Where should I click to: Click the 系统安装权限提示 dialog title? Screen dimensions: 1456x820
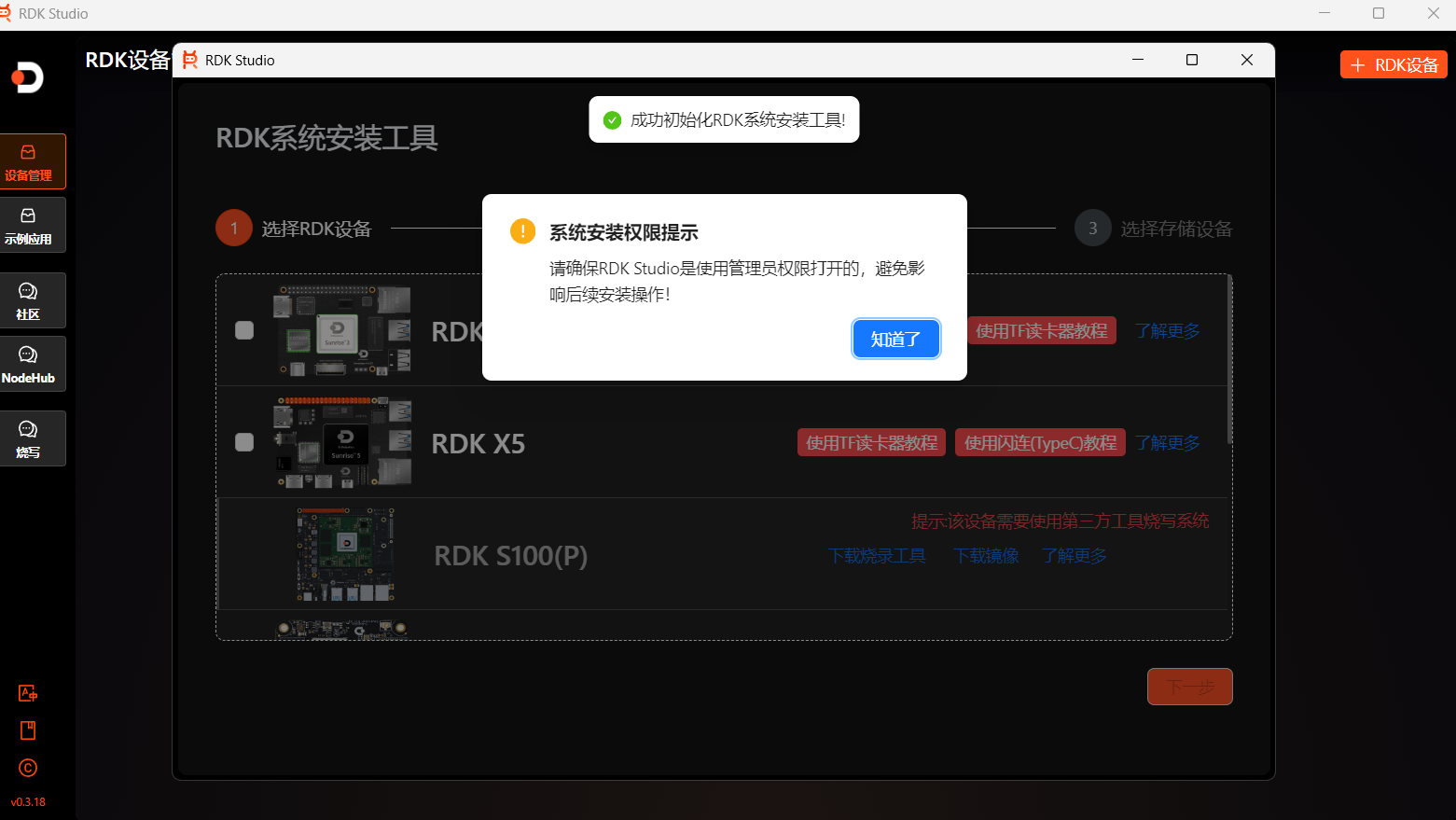coord(624,232)
